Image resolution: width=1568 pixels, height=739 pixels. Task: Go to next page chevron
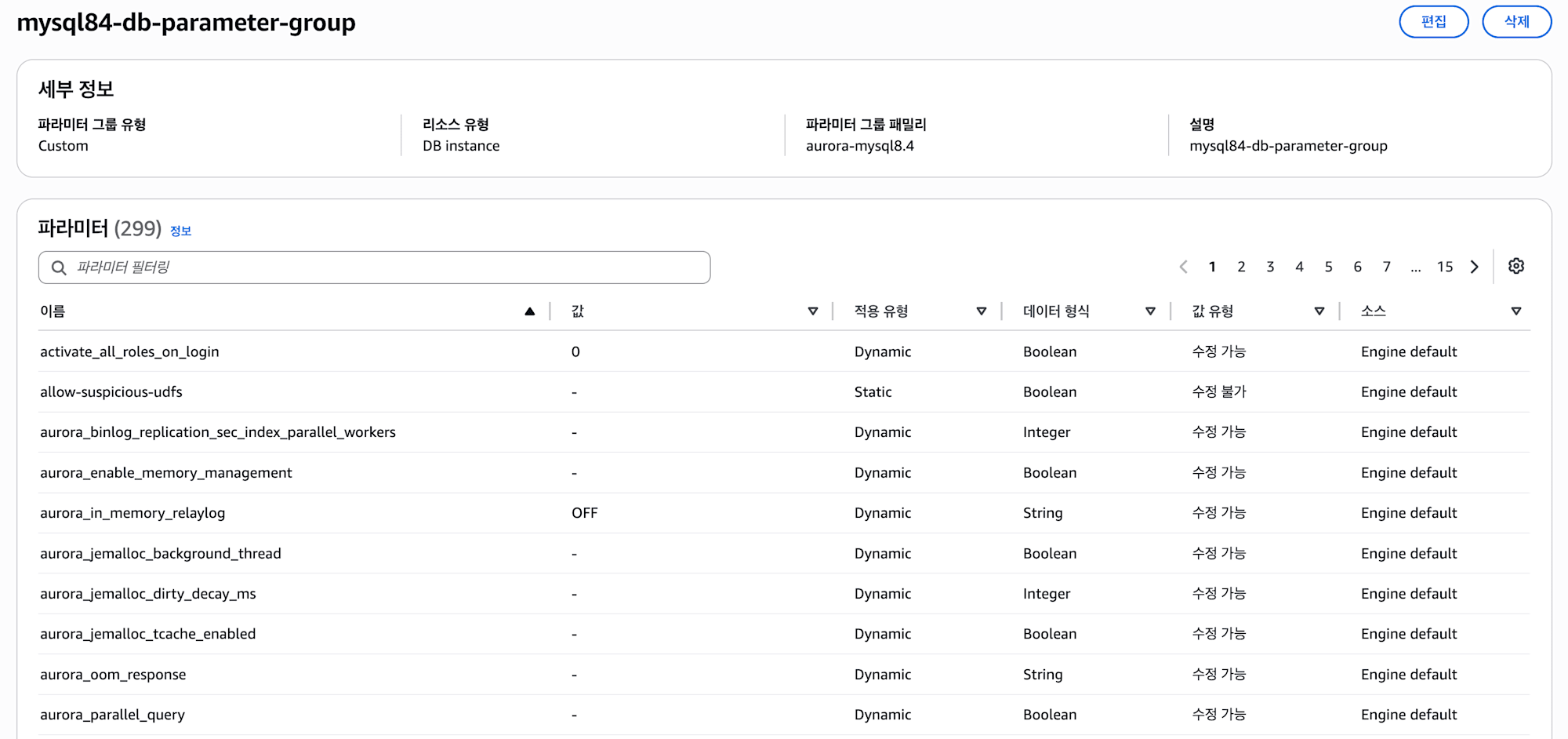point(1475,267)
